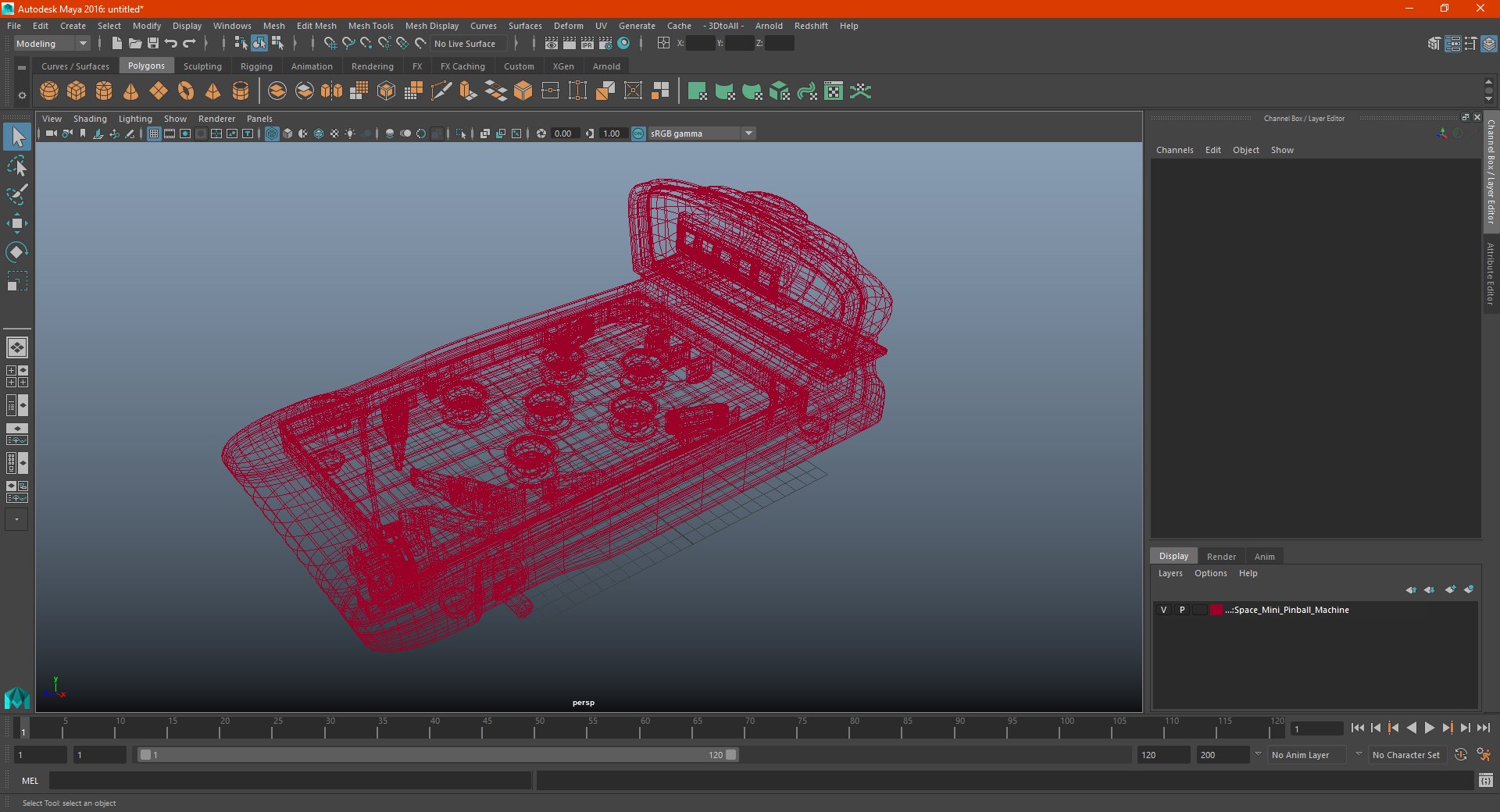
Task: Switch to the Rigging shelf tab
Action: (256, 66)
